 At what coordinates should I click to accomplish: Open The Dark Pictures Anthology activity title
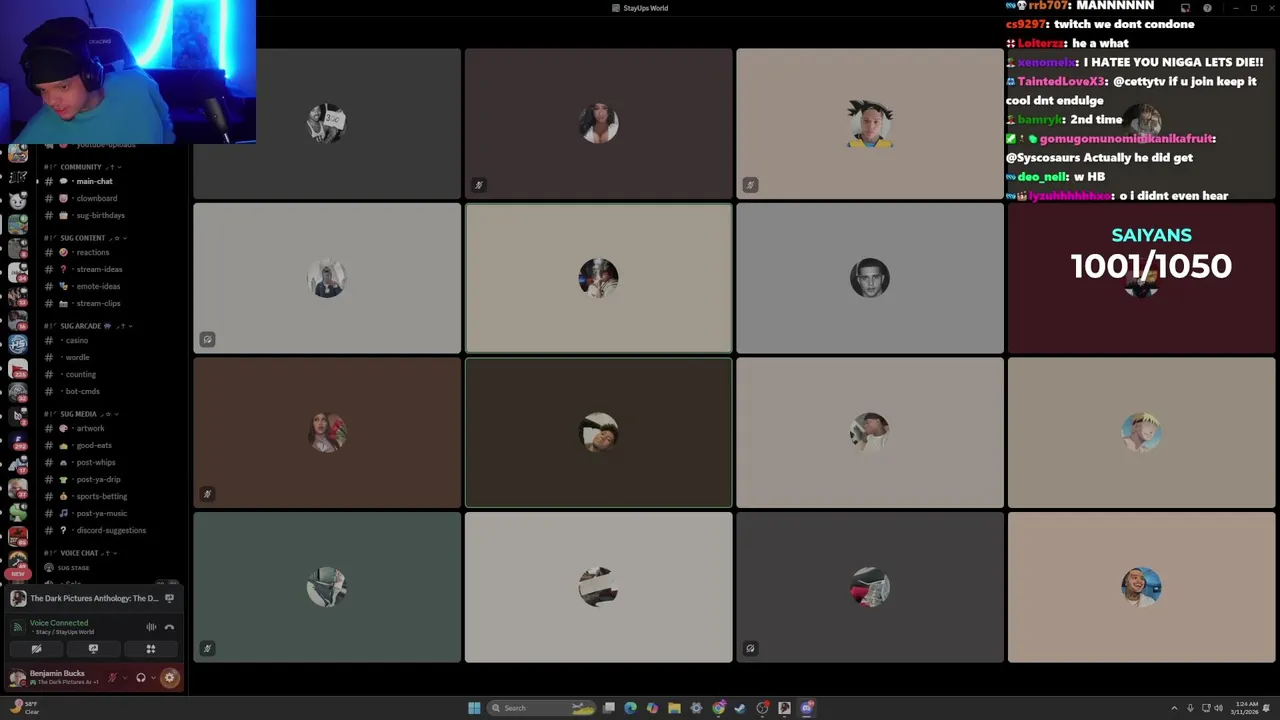coord(94,598)
